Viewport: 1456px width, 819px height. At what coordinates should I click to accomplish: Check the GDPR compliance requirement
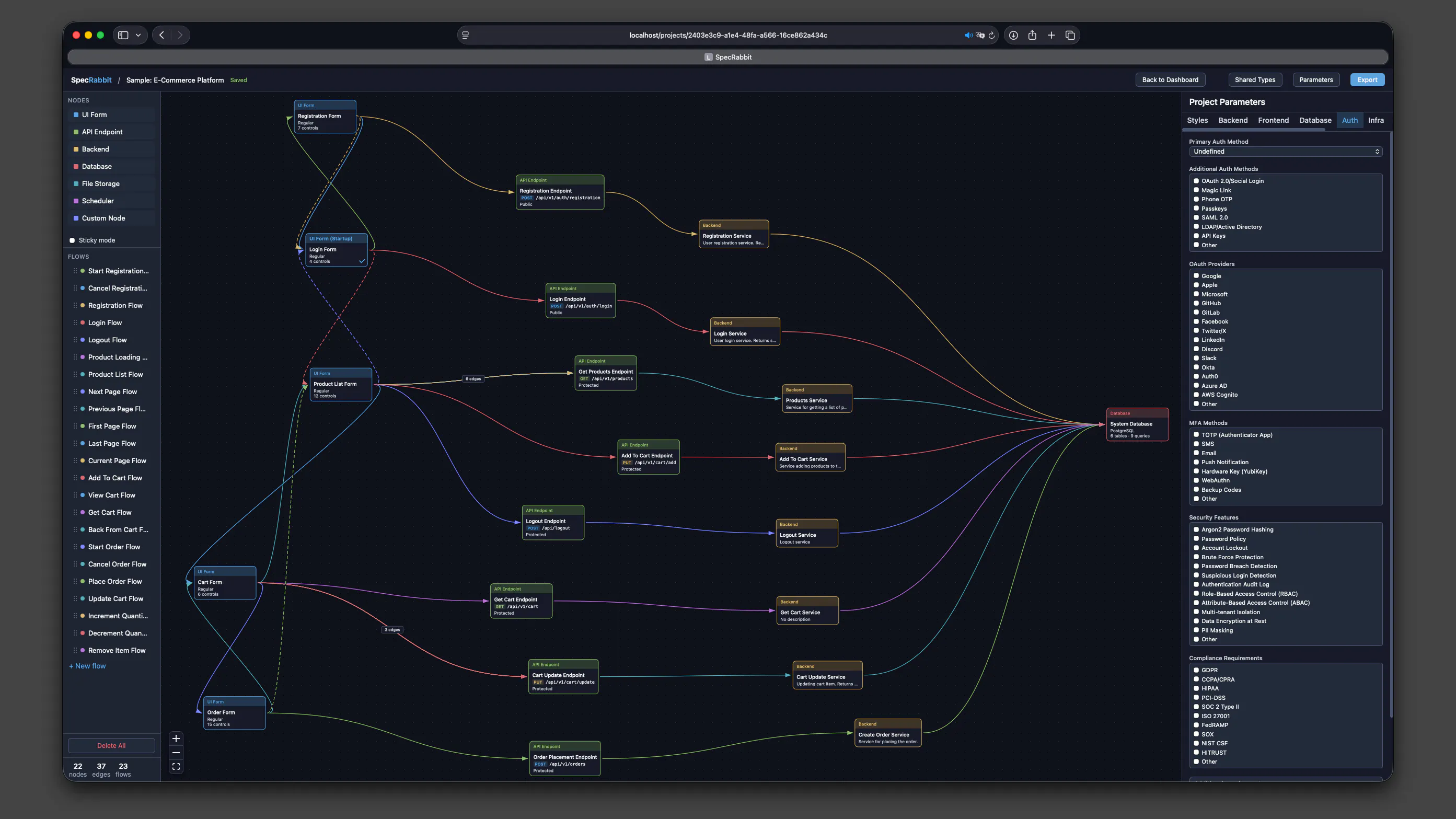[x=1196, y=671]
